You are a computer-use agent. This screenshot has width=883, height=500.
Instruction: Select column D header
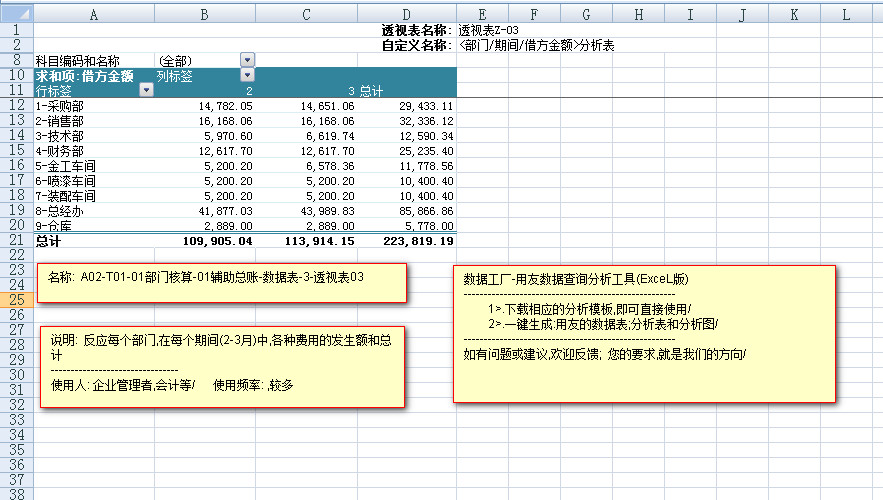tap(406, 15)
